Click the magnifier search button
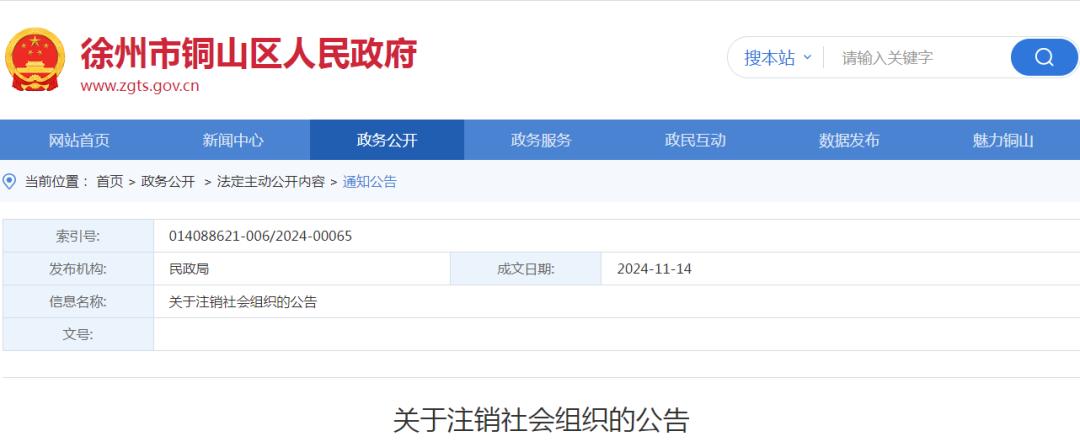Screen dimensions: 1080x447 click(x=1043, y=57)
